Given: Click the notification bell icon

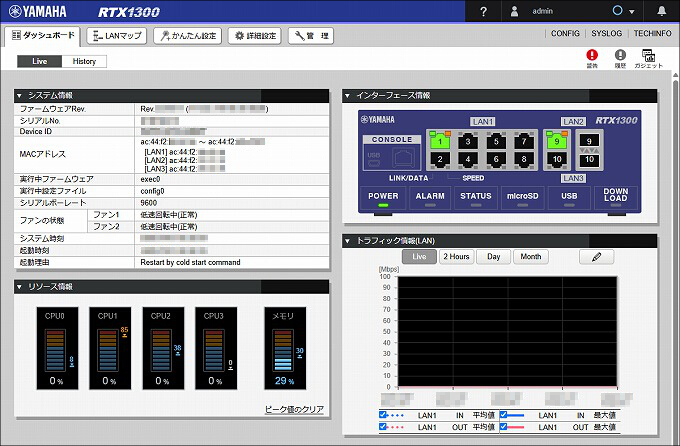Looking at the screenshot, I should (x=661, y=11).
